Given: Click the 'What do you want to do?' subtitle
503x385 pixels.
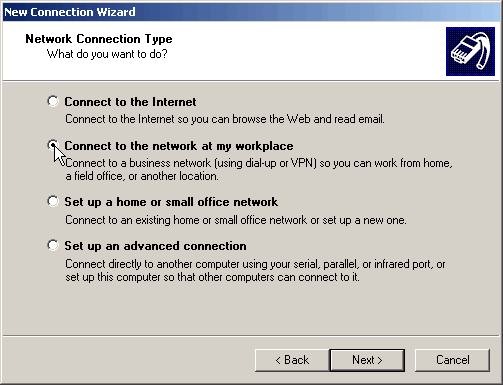Looking at the screenshot, I should click(x=107, y=54).
